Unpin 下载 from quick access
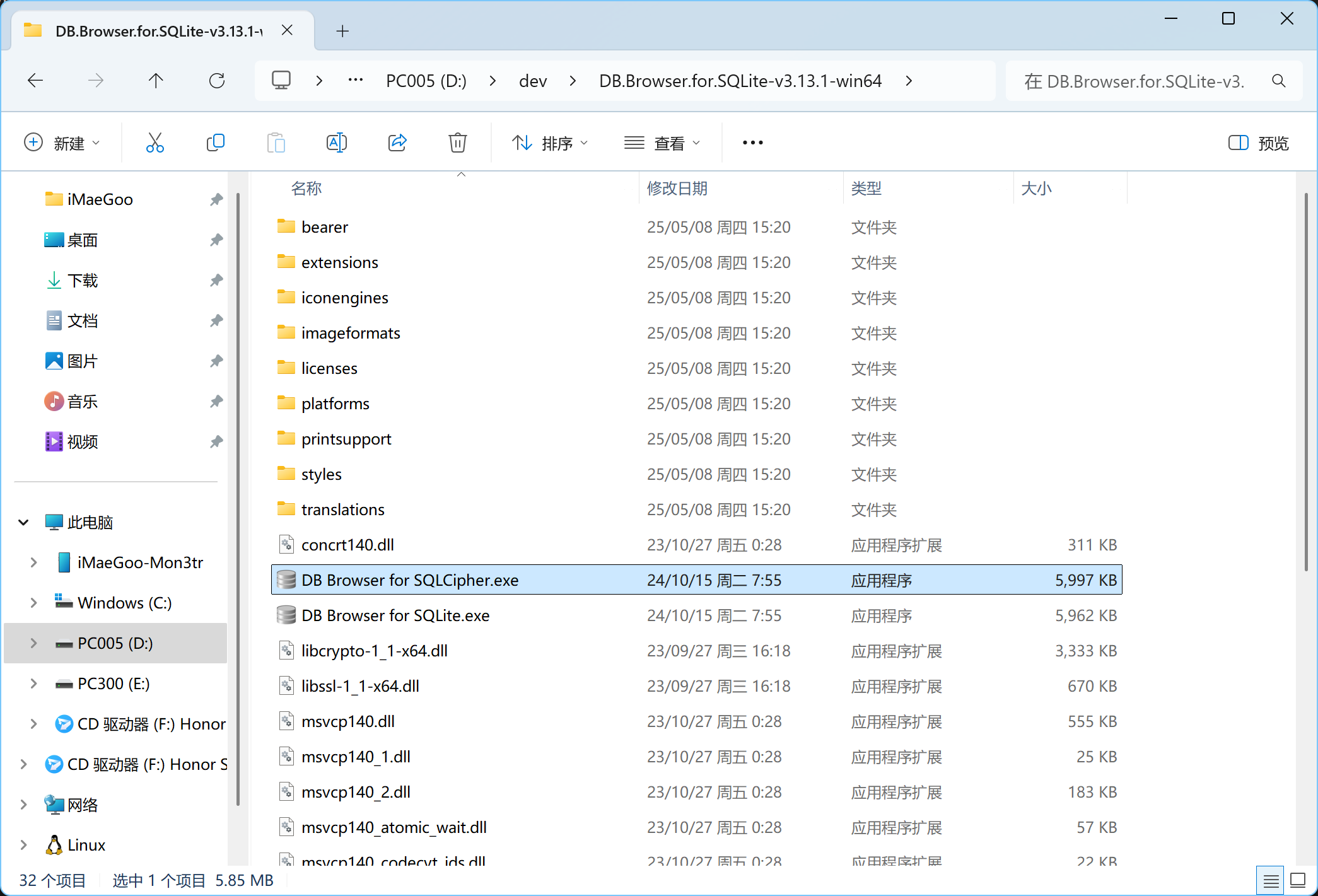The width and height of the screenshot is (1318, 896). [216, 280]
